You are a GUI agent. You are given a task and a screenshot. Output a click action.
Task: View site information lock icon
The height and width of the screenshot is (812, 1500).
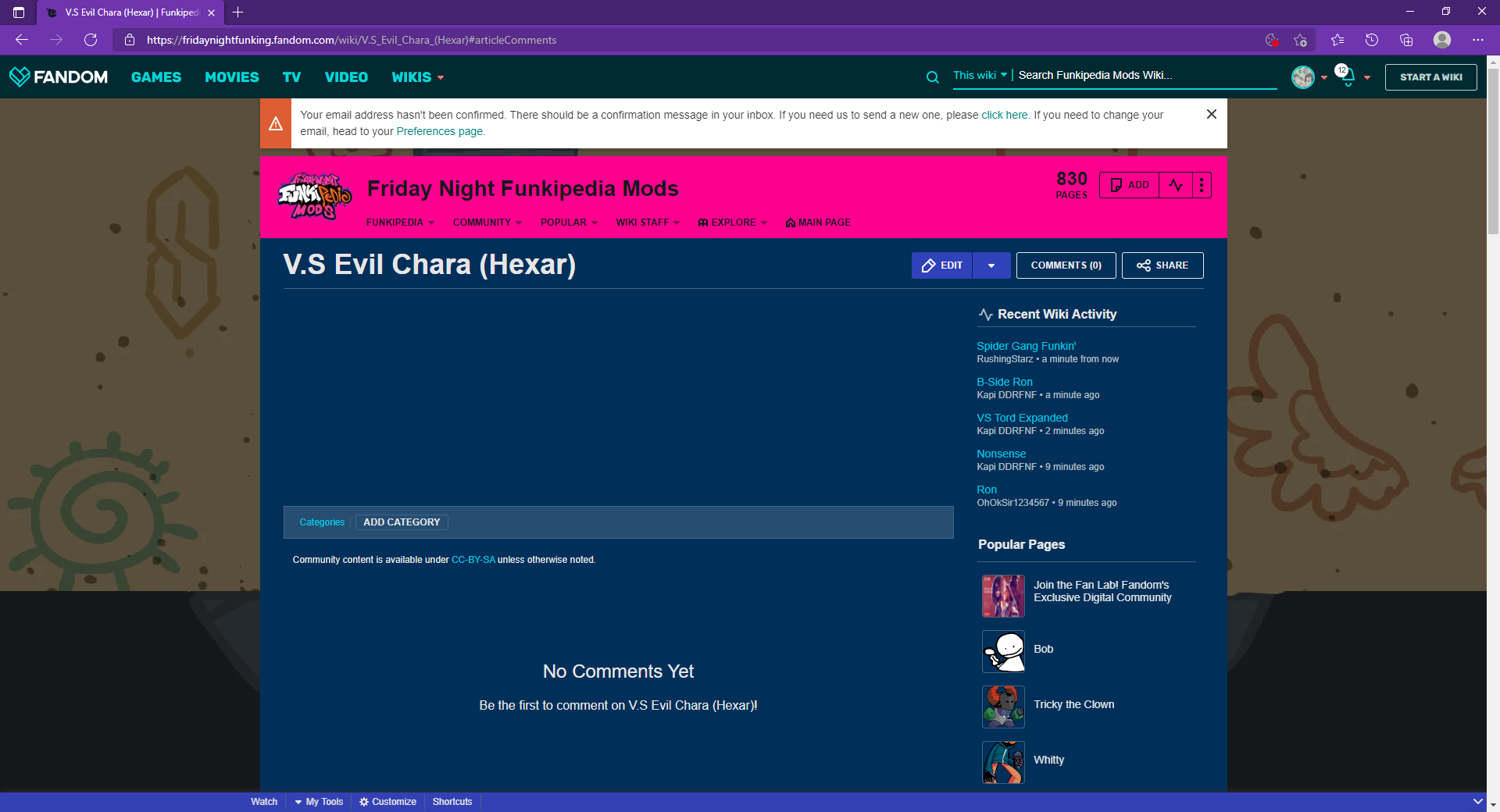click(x=130, y=40)
